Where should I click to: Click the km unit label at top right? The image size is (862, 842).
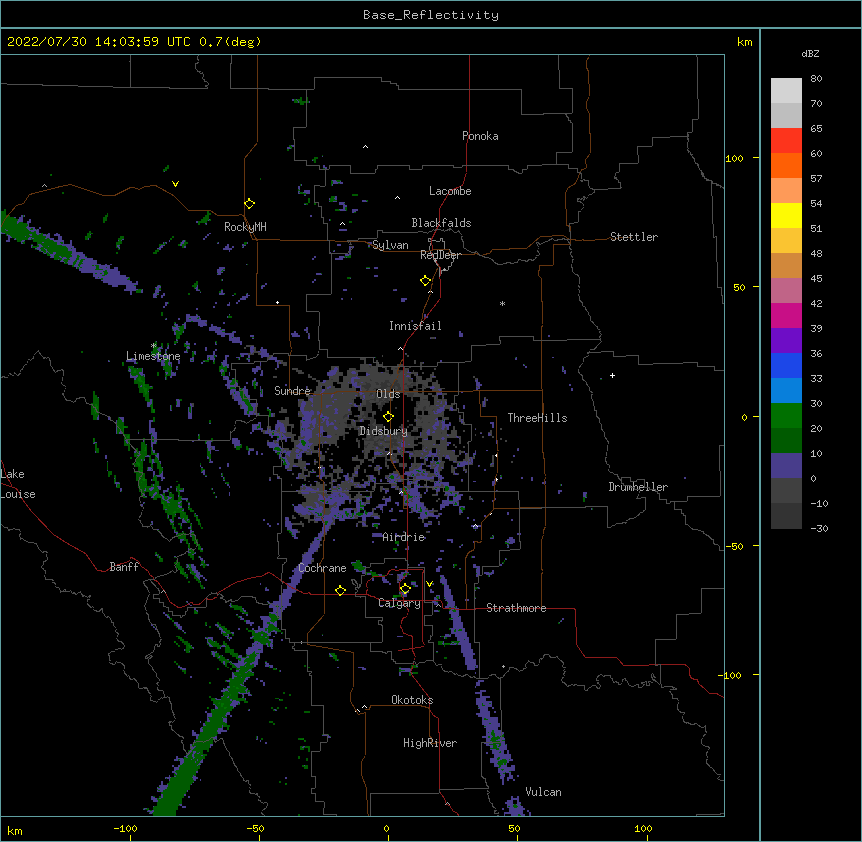click(744, 42)
